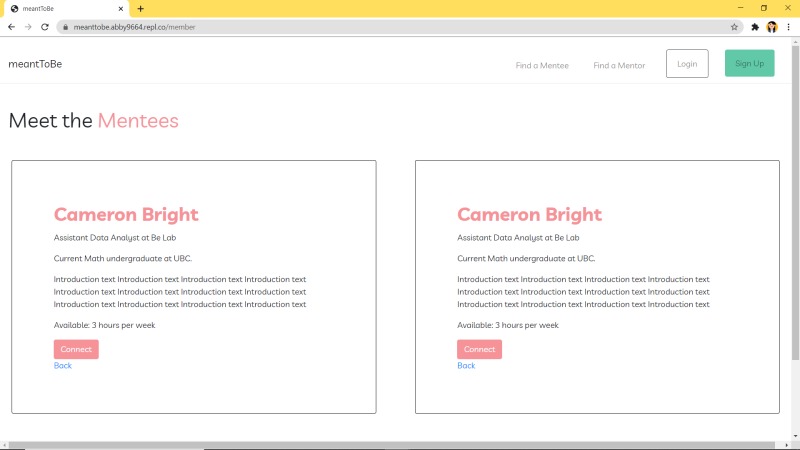Screen dimensions: 800x450
Task: Go back using browser back arrow
Action: (11, 27)
